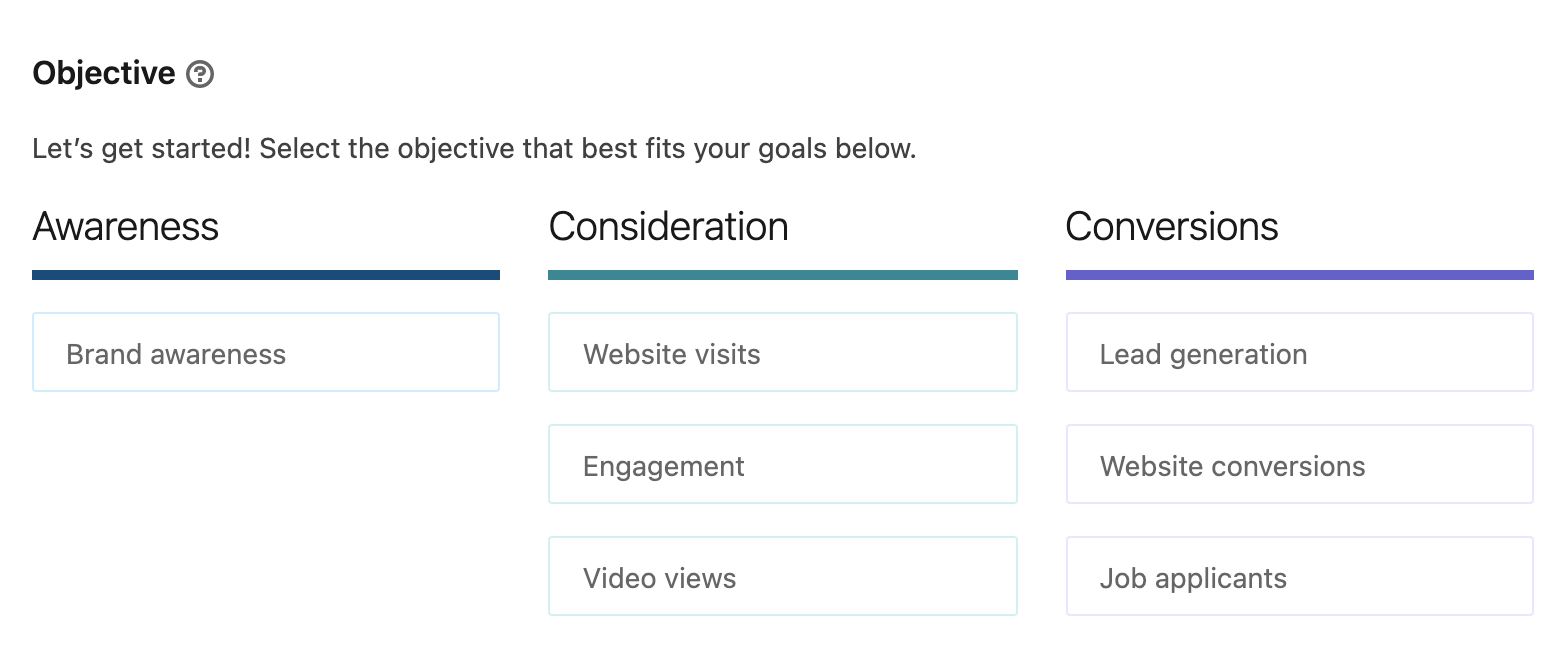This screenshot has width=1568, height=664.
Task: Click the purple bar under Conversions
Action: tap(1299, 275)
